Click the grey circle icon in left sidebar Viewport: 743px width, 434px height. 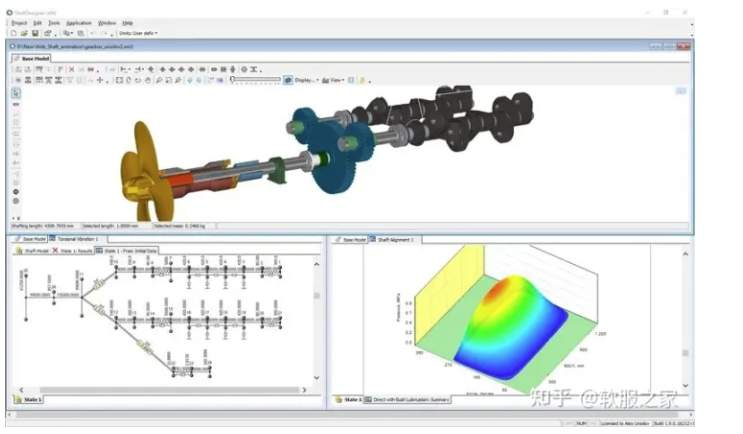click(x=16, y=201)
